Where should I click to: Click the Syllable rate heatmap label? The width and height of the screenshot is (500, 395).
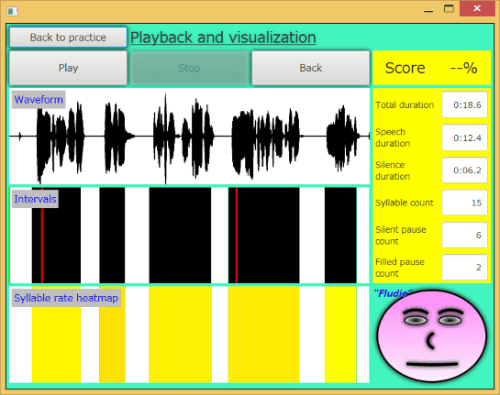66,298
